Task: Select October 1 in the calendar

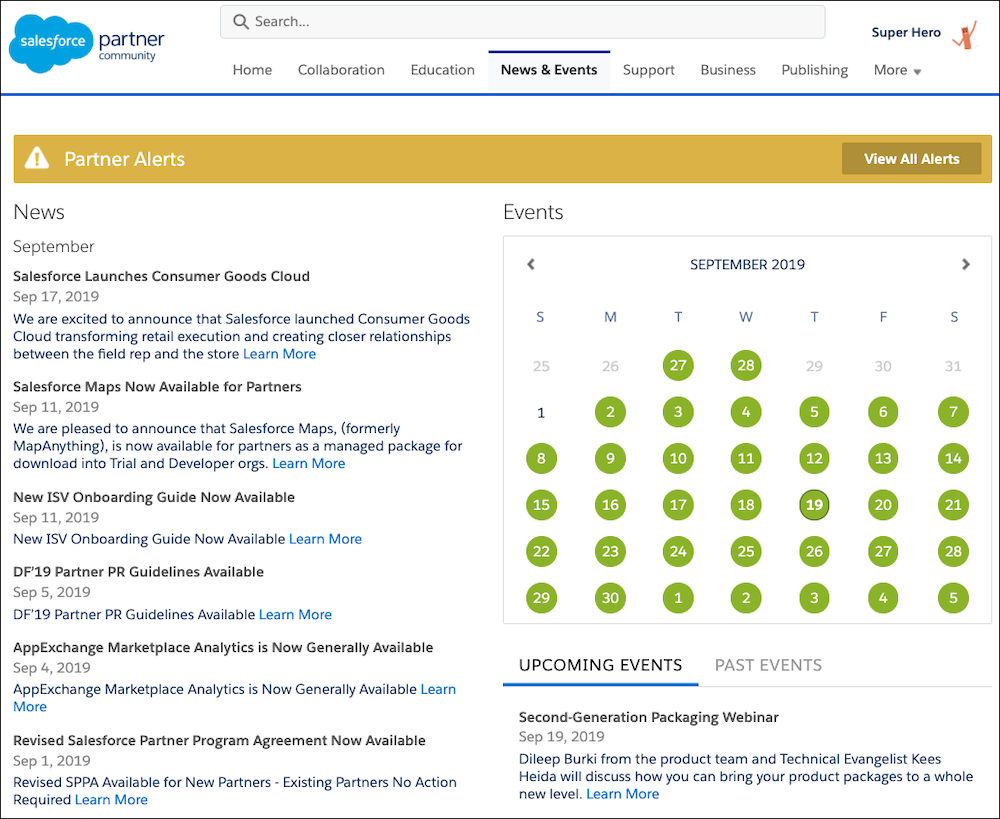Action: pyautogui.click(x=678, y=598)
